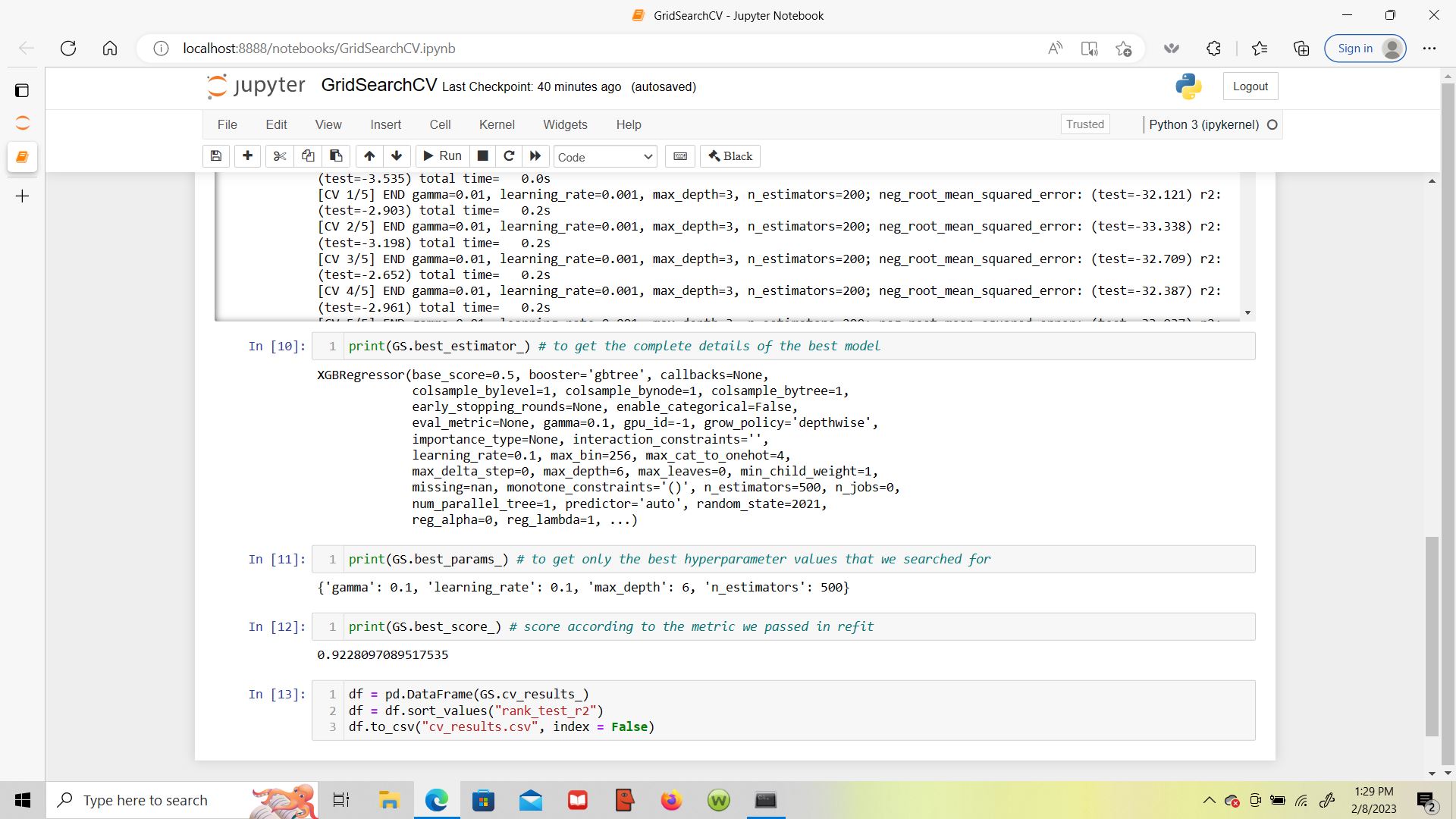Format the code with the Black button
Screen dimensions: 1456x819
[x=730, y=156]
